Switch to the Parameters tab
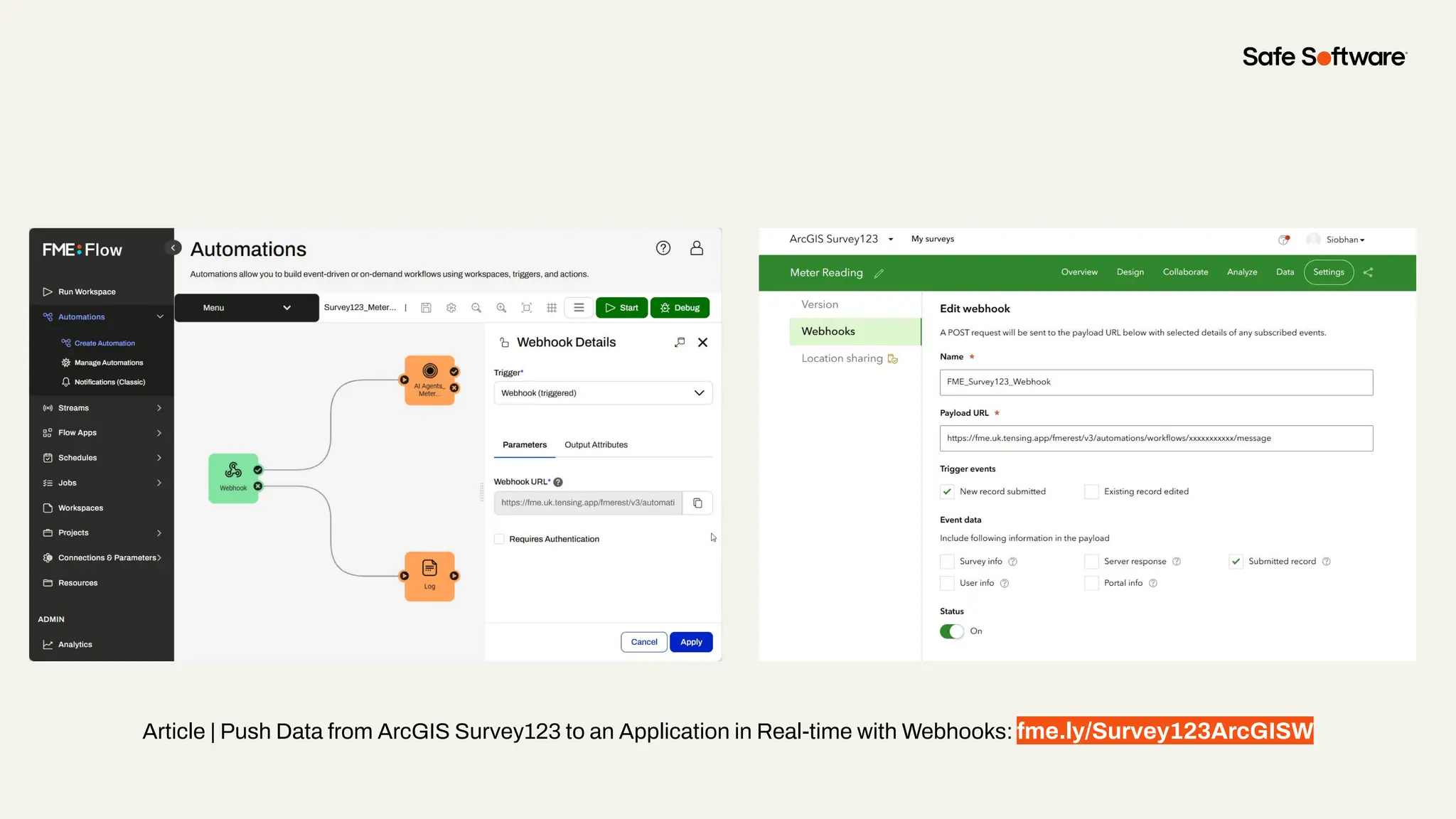 click(525, 445)
